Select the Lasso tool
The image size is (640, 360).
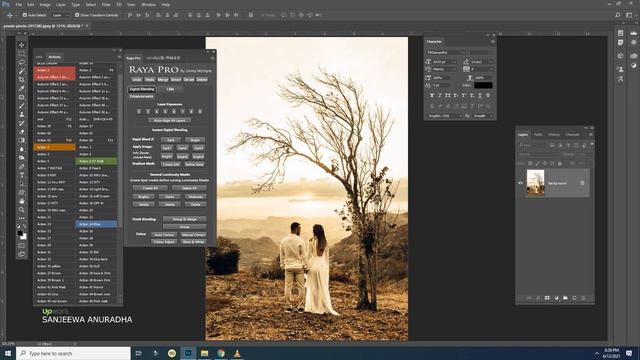pyautogui.click(x=22, y=62)
